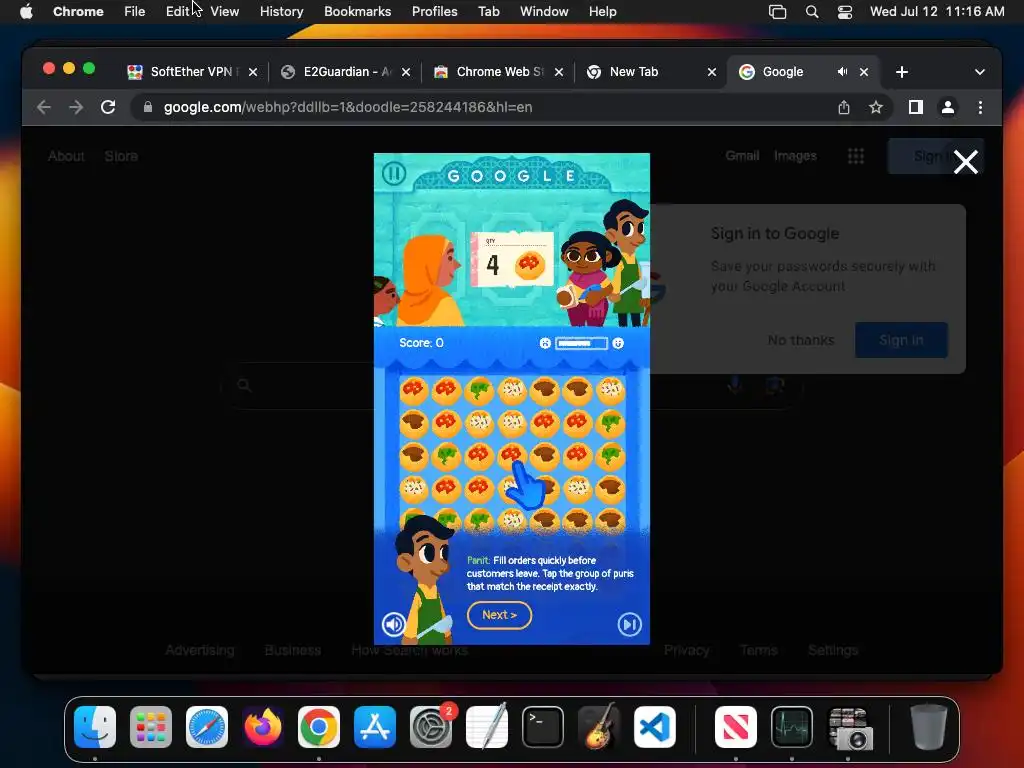1024x768 pixels.
Task: Switch to the SoftEther VPN tab
Action: coord(194,72)
